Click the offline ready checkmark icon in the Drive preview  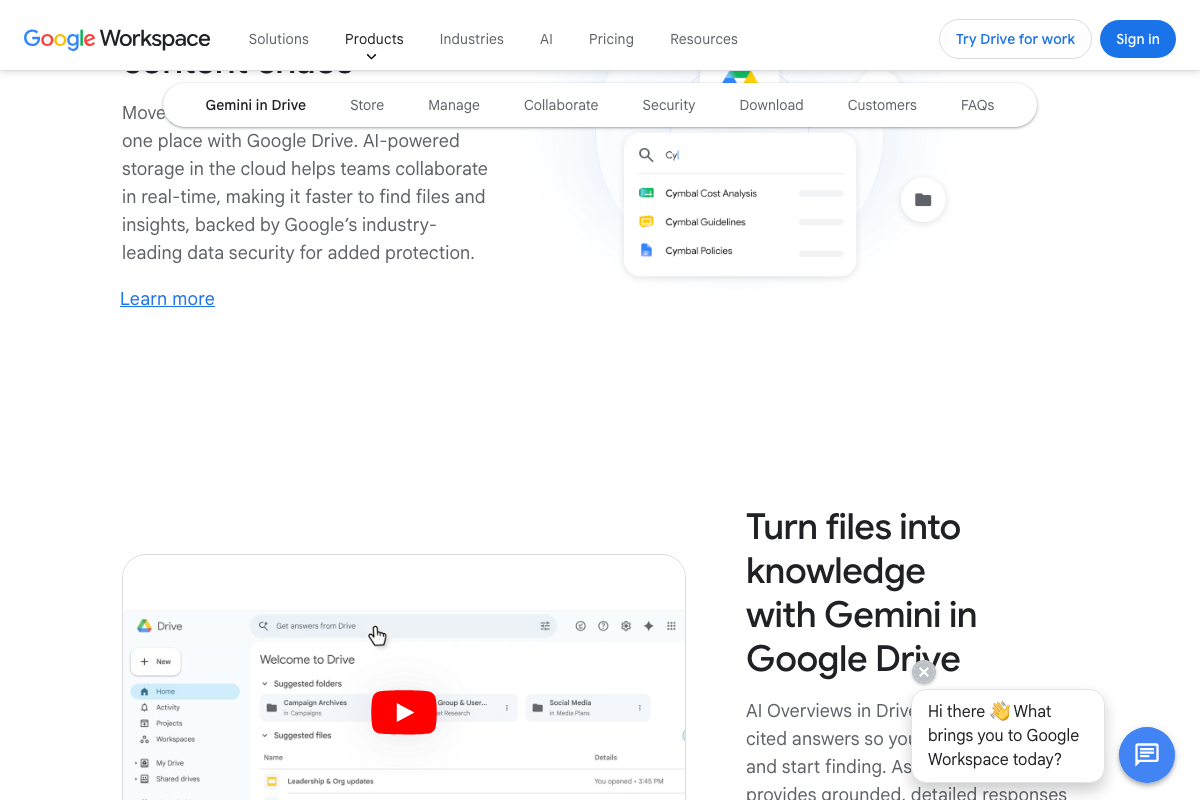[580, 626]
